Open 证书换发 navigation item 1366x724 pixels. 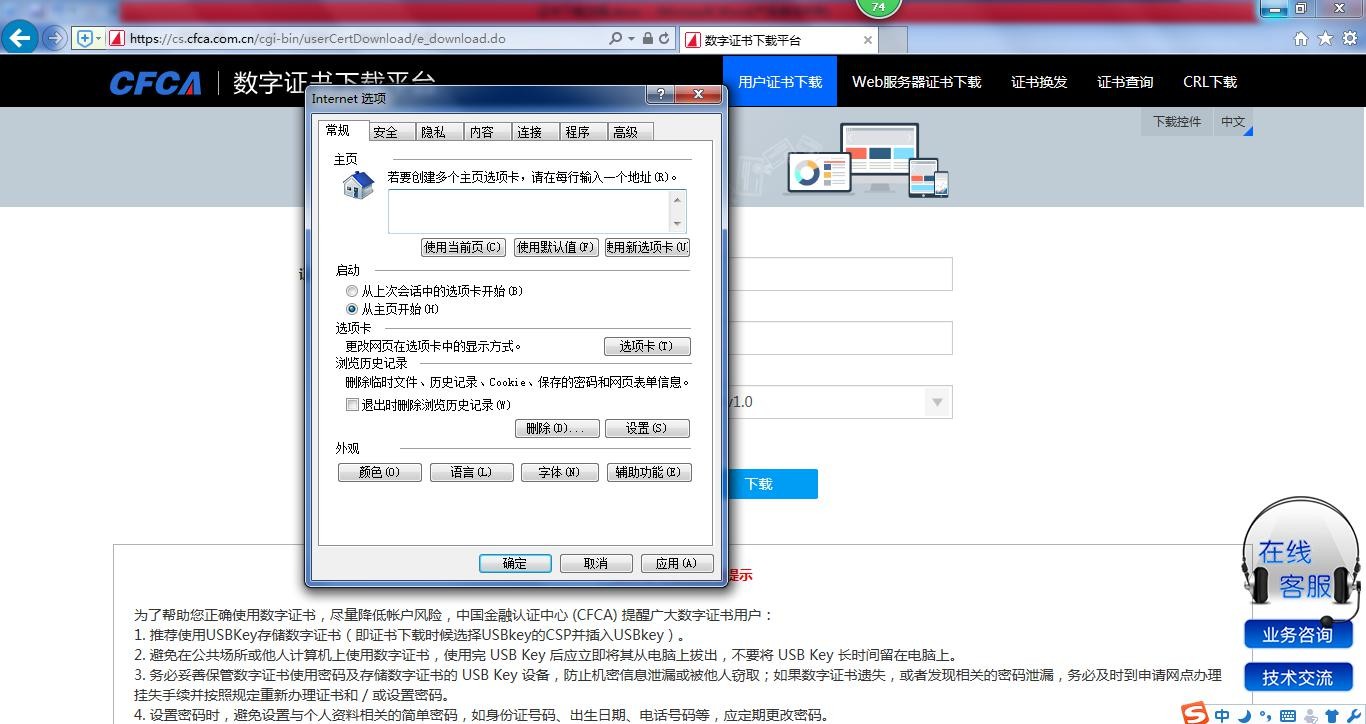click(x=1039, y=82)
